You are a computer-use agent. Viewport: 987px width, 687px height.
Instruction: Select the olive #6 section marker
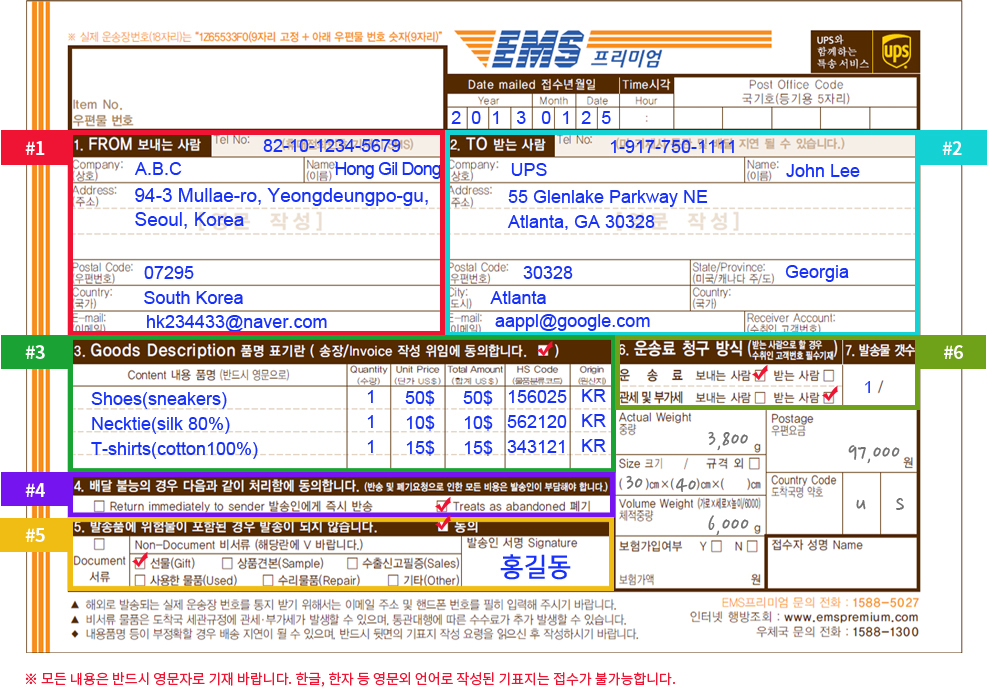click(952, 352)
